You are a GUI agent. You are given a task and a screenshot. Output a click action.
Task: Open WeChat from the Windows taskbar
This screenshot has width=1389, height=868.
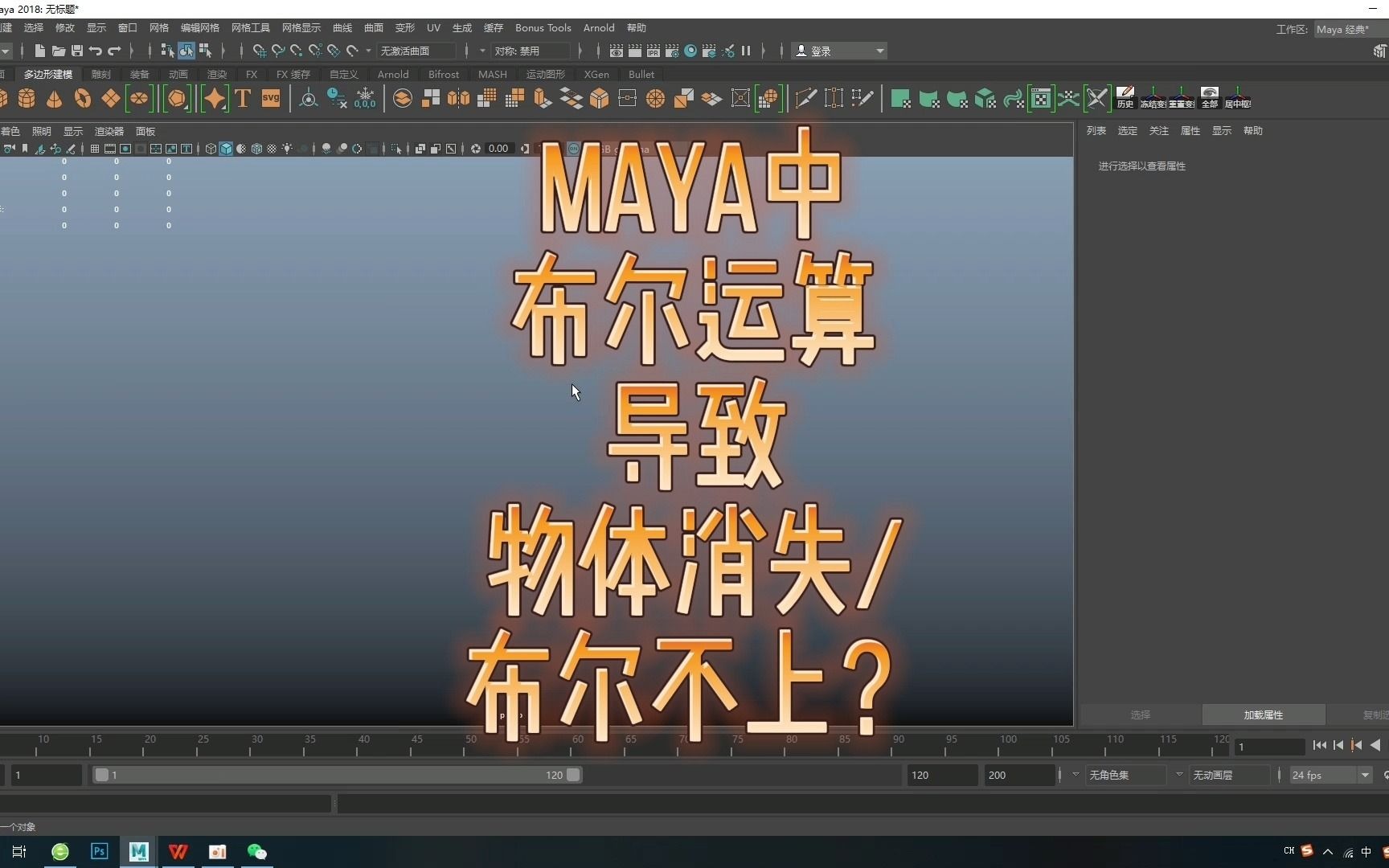[256, 853]
